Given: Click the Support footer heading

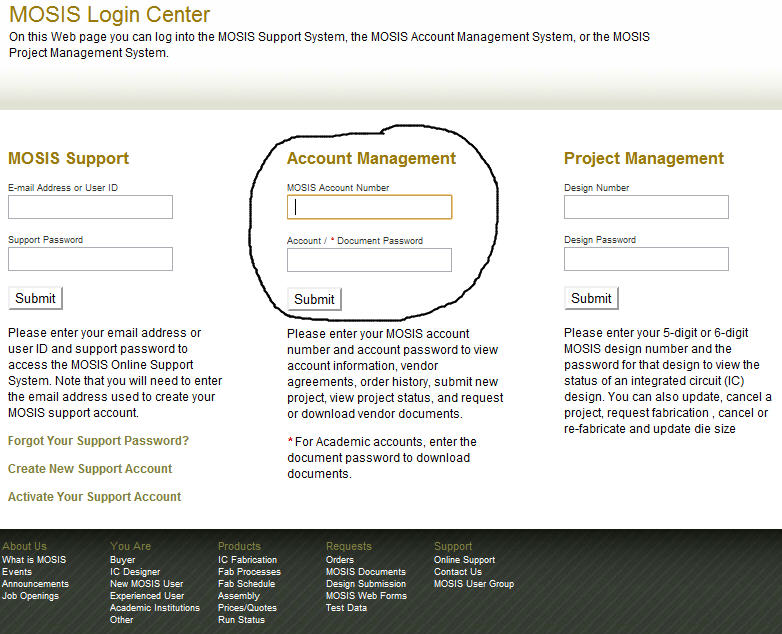Looking at the screenshot, I should [x=453, y=546].
